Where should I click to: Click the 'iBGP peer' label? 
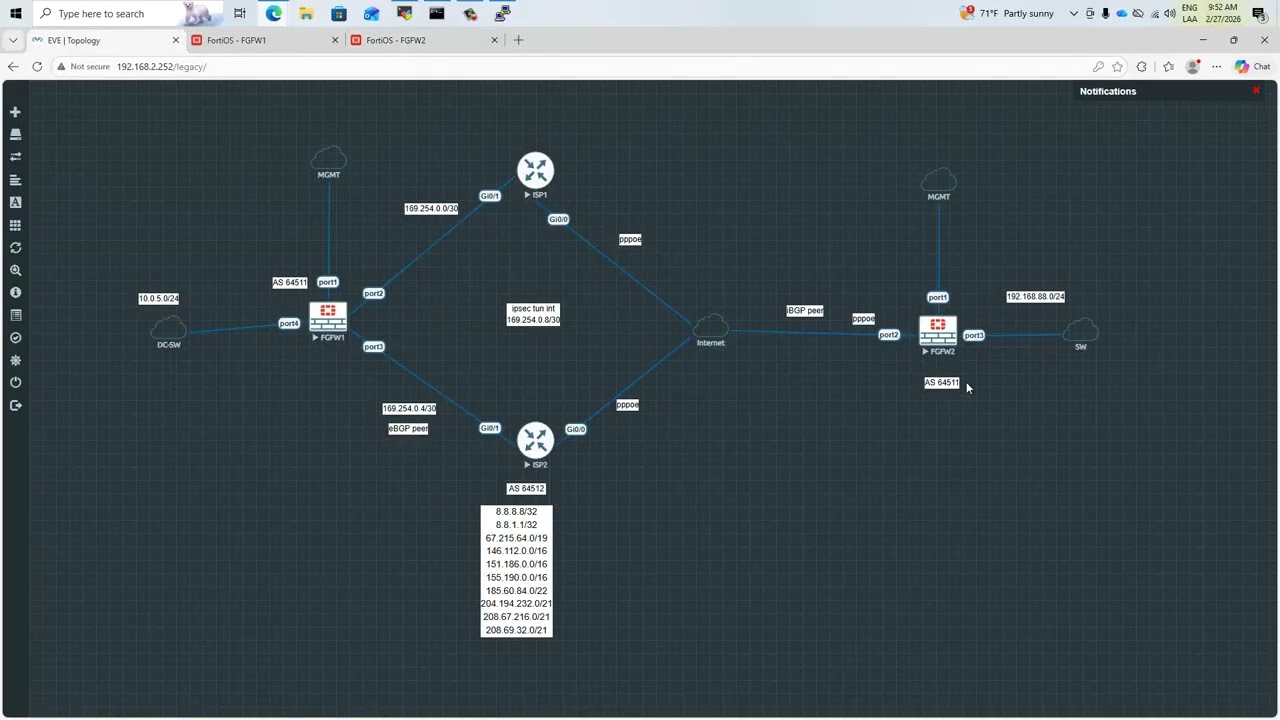tap(805, 311)
